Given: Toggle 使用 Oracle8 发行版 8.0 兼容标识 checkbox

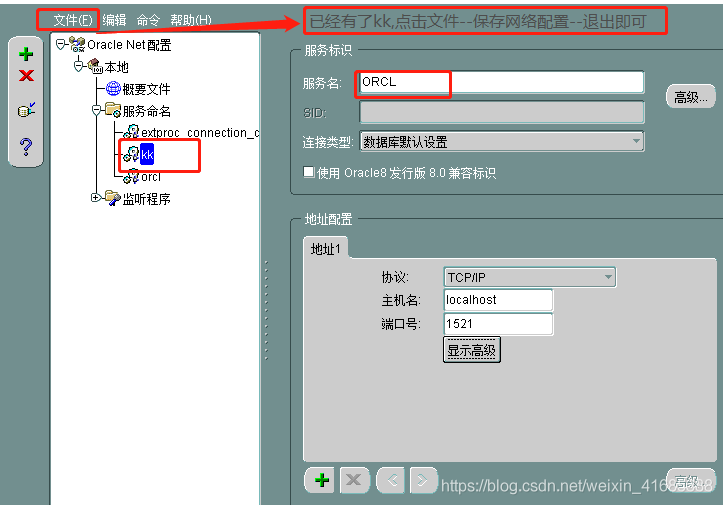Looking at the screenshot, I should click(308, 172).
